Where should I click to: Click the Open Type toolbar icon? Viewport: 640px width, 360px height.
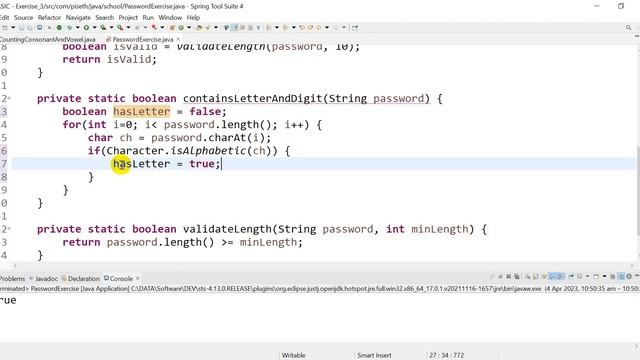click(199, 28)
